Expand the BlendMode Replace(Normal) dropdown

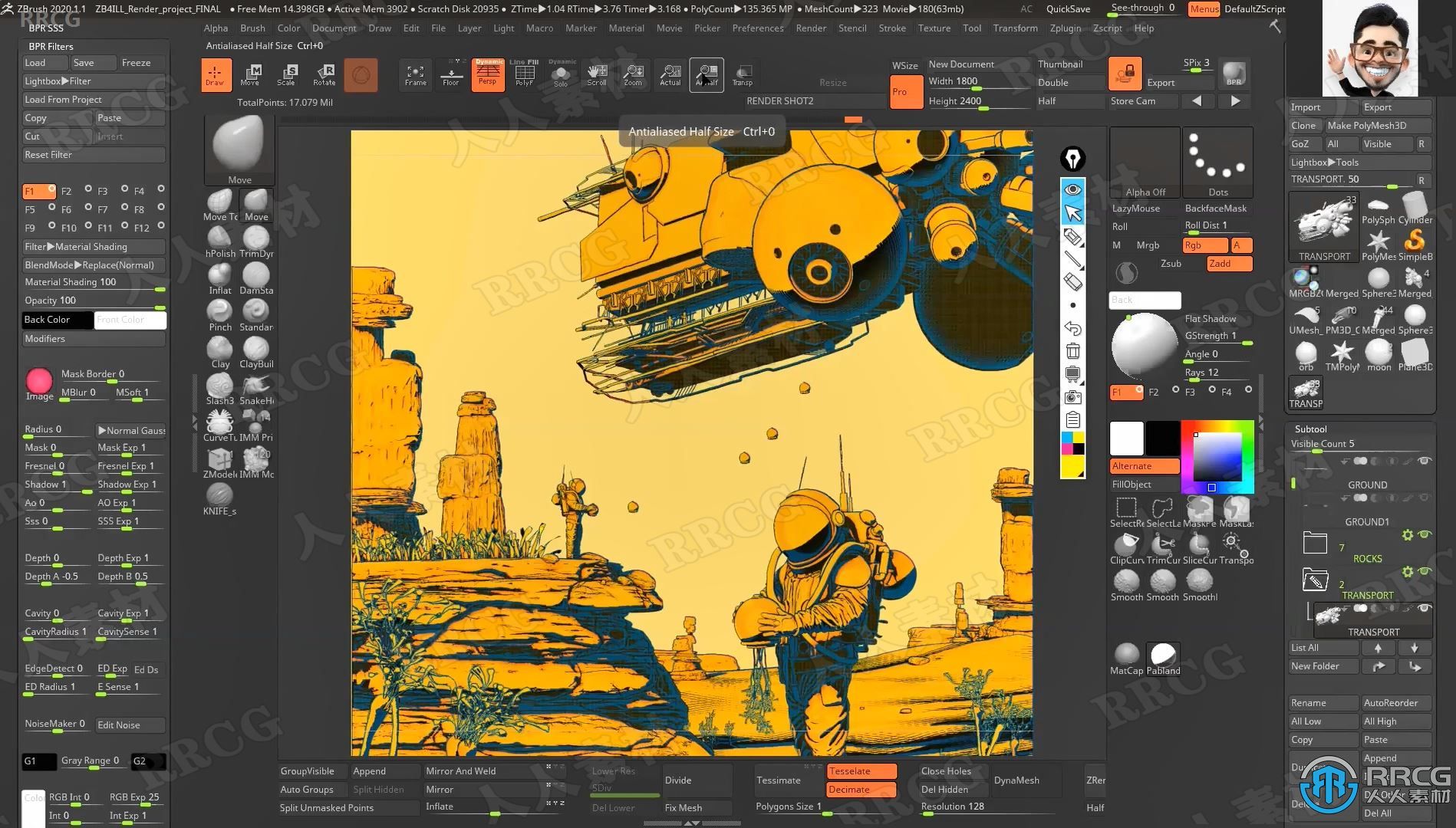tap(94, 265)
